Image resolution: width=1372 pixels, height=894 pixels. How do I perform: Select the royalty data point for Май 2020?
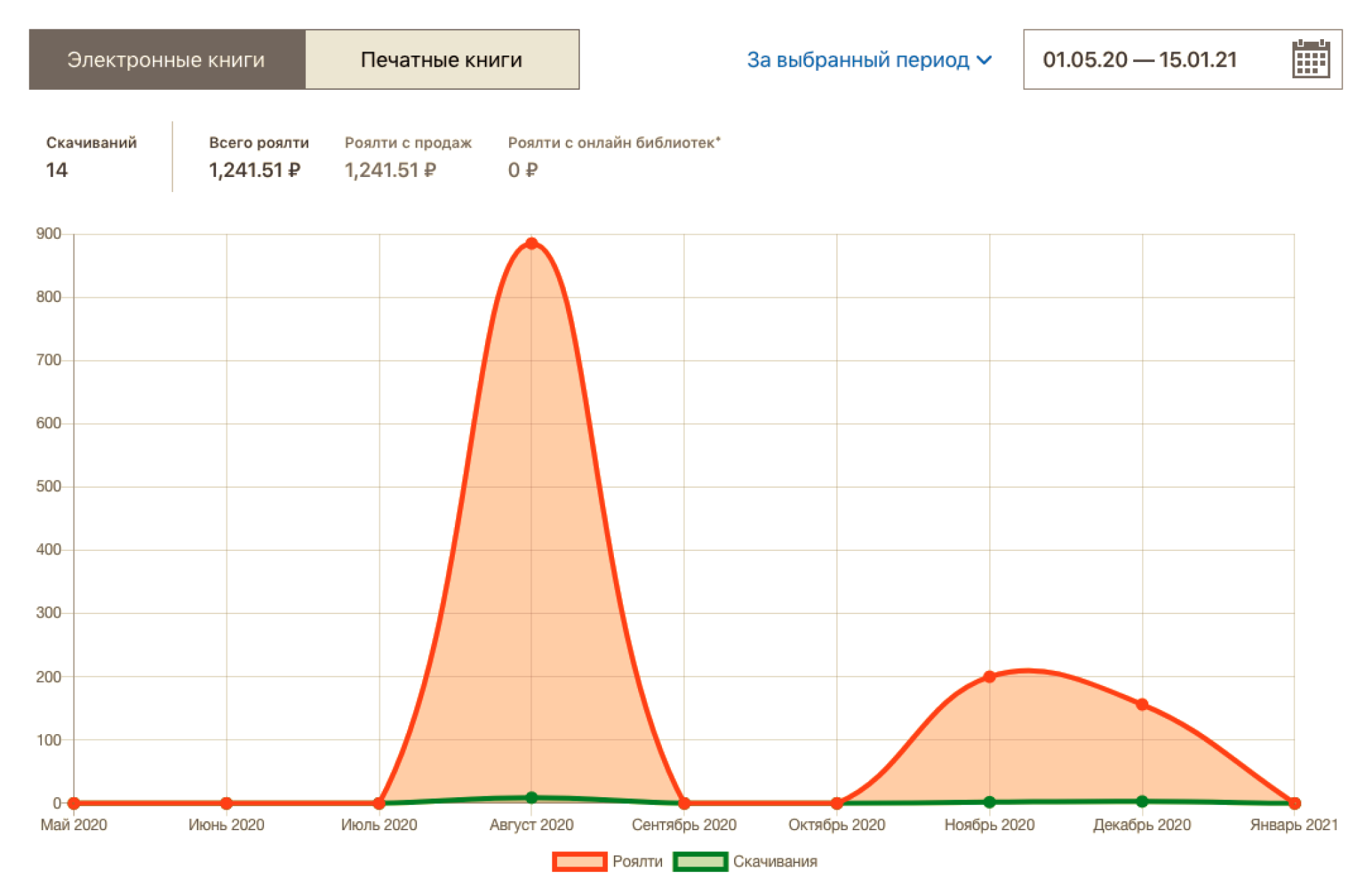(74, 803)
